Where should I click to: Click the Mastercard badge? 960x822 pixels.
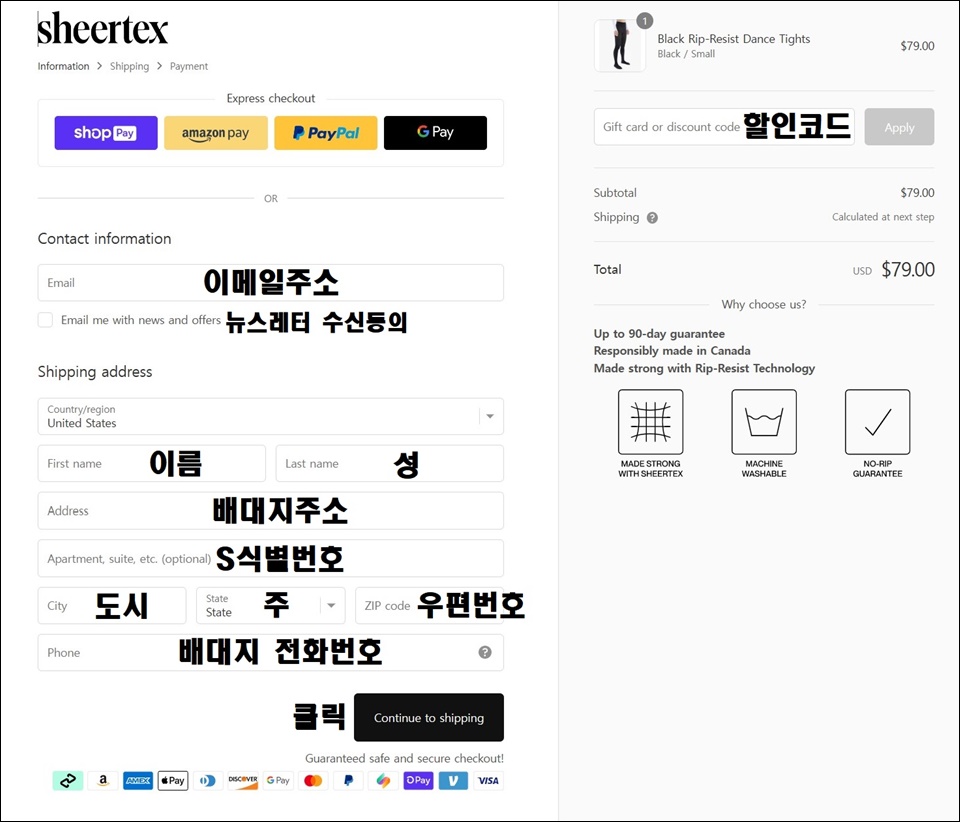click(x=313, y=780)
